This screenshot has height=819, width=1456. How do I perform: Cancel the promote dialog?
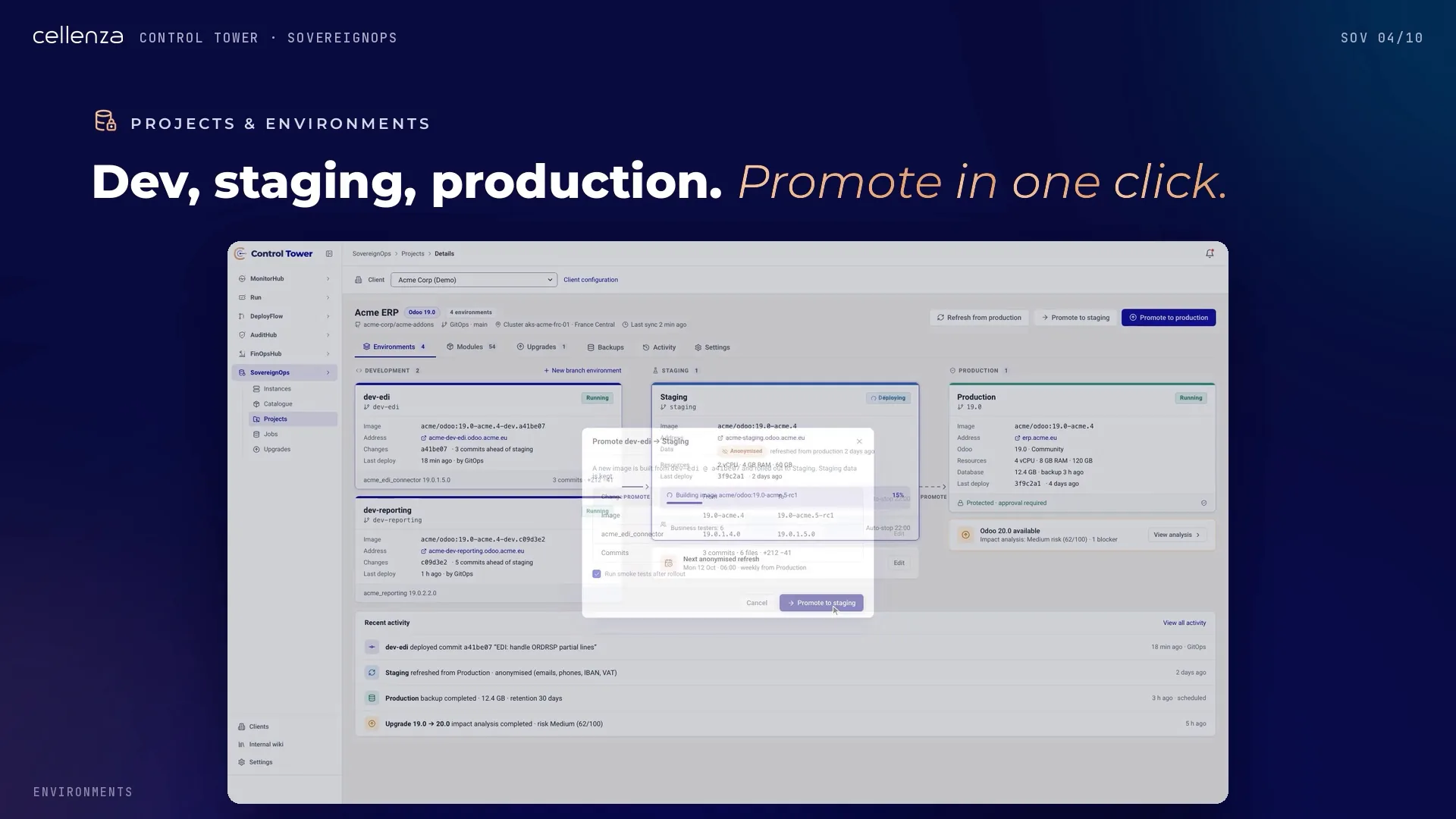757,603
